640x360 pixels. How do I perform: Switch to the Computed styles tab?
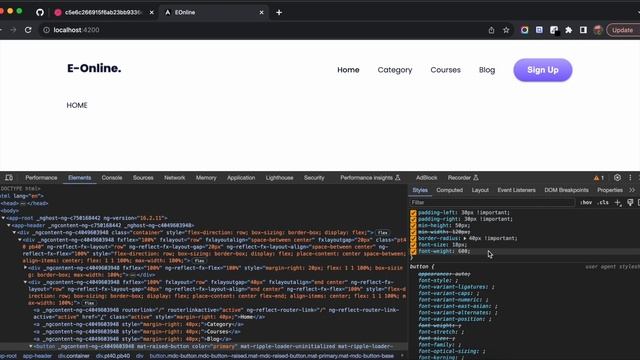pyautogui.click(x=449, y=190)
